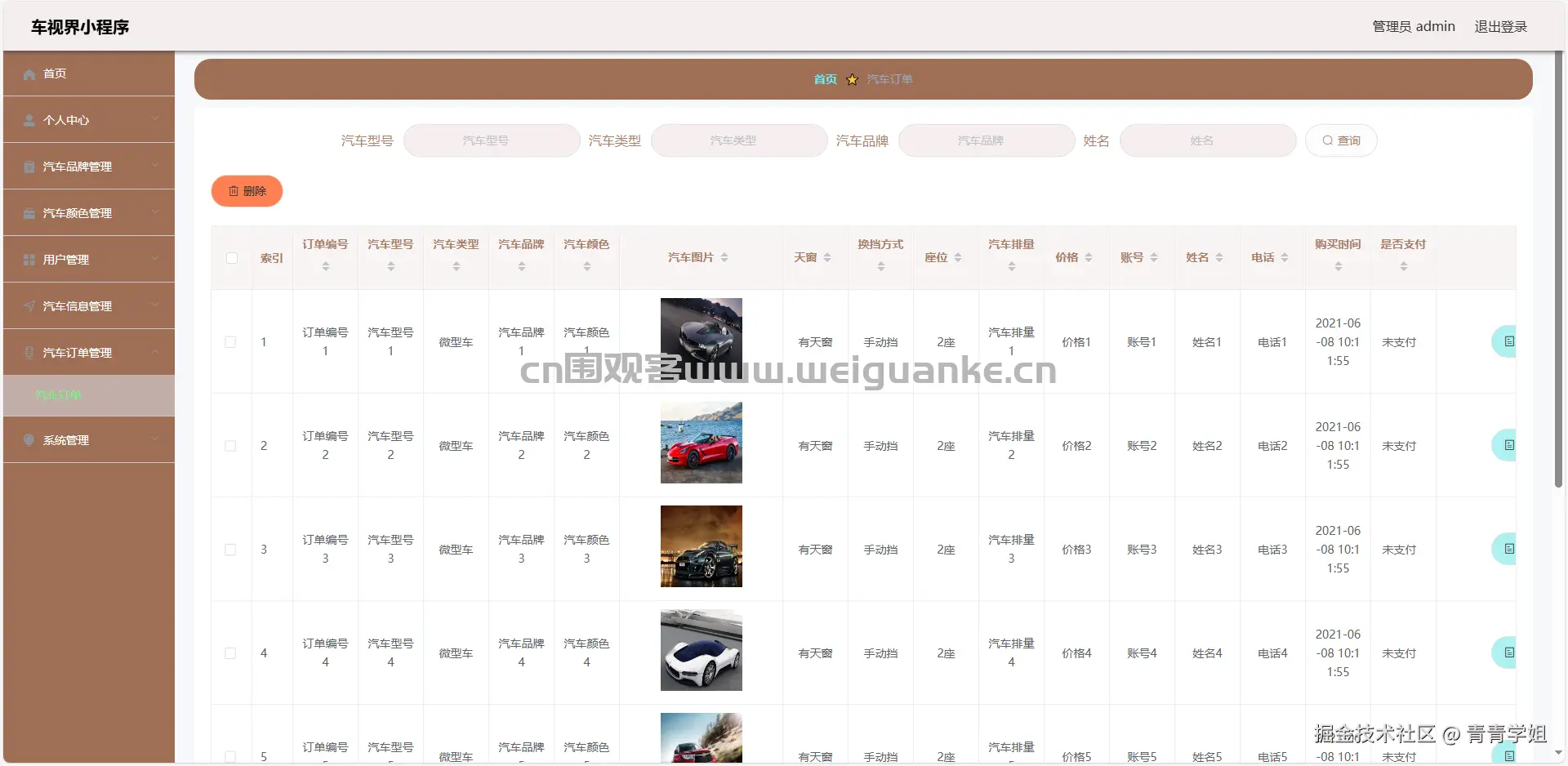Open the car thumbnail in row 3
Screen dimensions: 1568x766
click(702, 546)
